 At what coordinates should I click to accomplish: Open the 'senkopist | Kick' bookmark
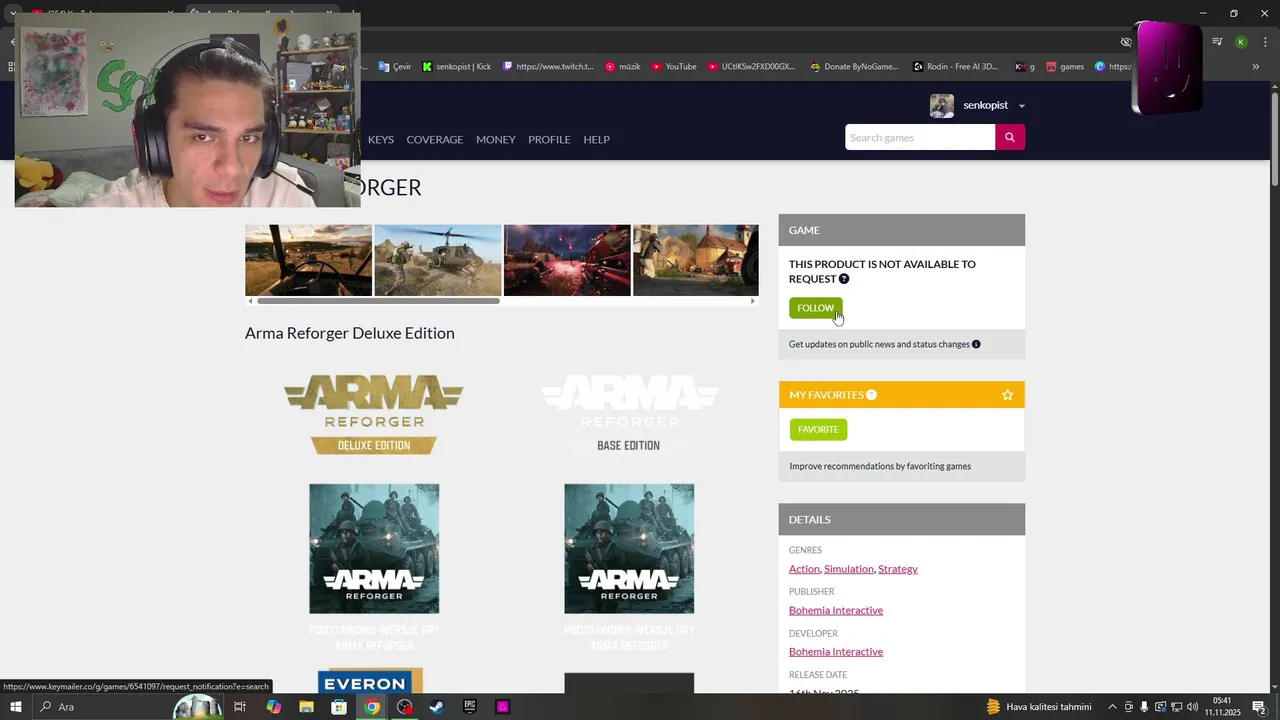[457, 67]
